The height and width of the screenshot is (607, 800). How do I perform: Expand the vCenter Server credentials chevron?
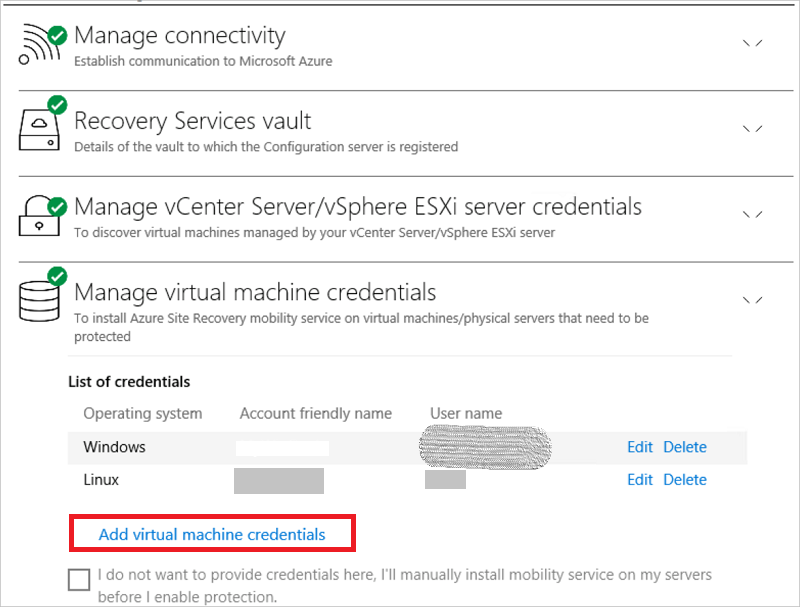753,215
